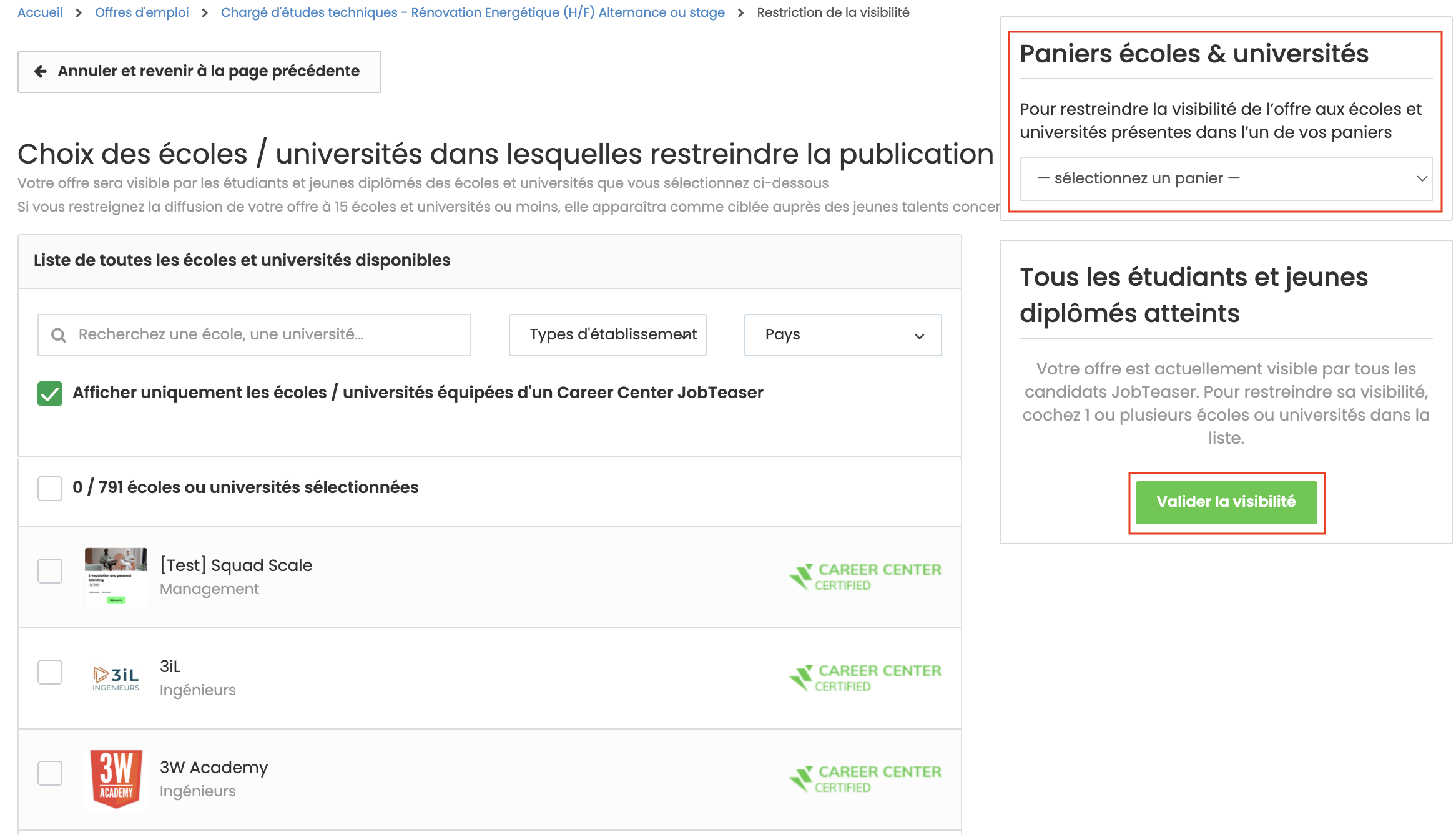This screenshot has width=1456, height=835.
Task: Open the 'sélectionnez un panier' dropdown
Action: tap(1226, 178)
